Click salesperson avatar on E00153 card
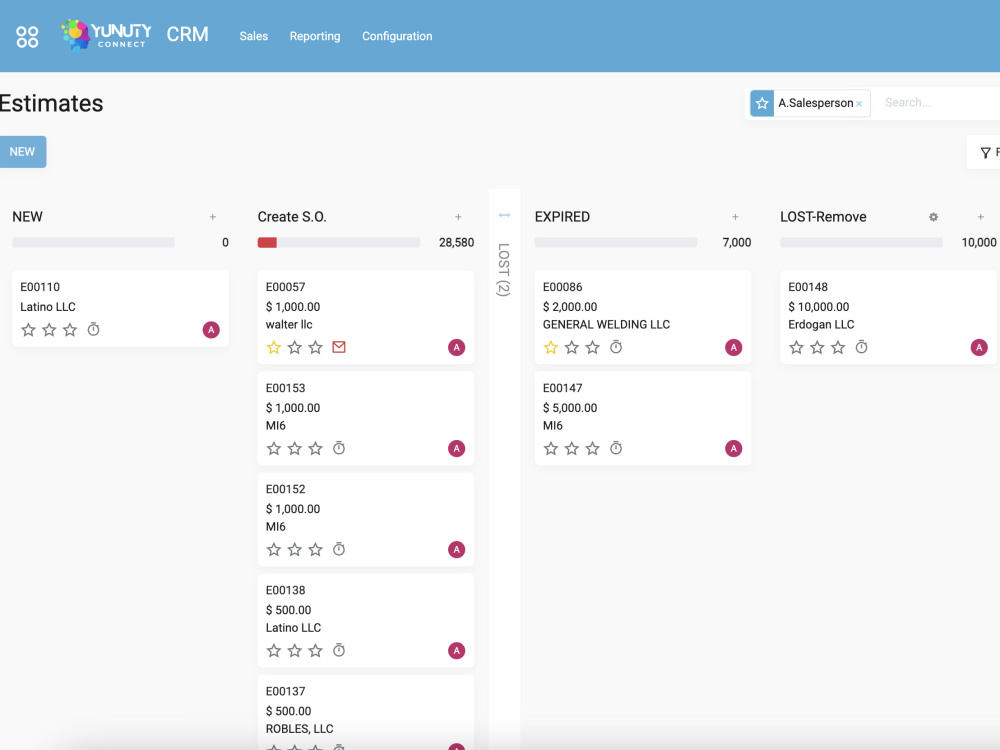Screen dimensions: 1000x750 tap(457, 448)
